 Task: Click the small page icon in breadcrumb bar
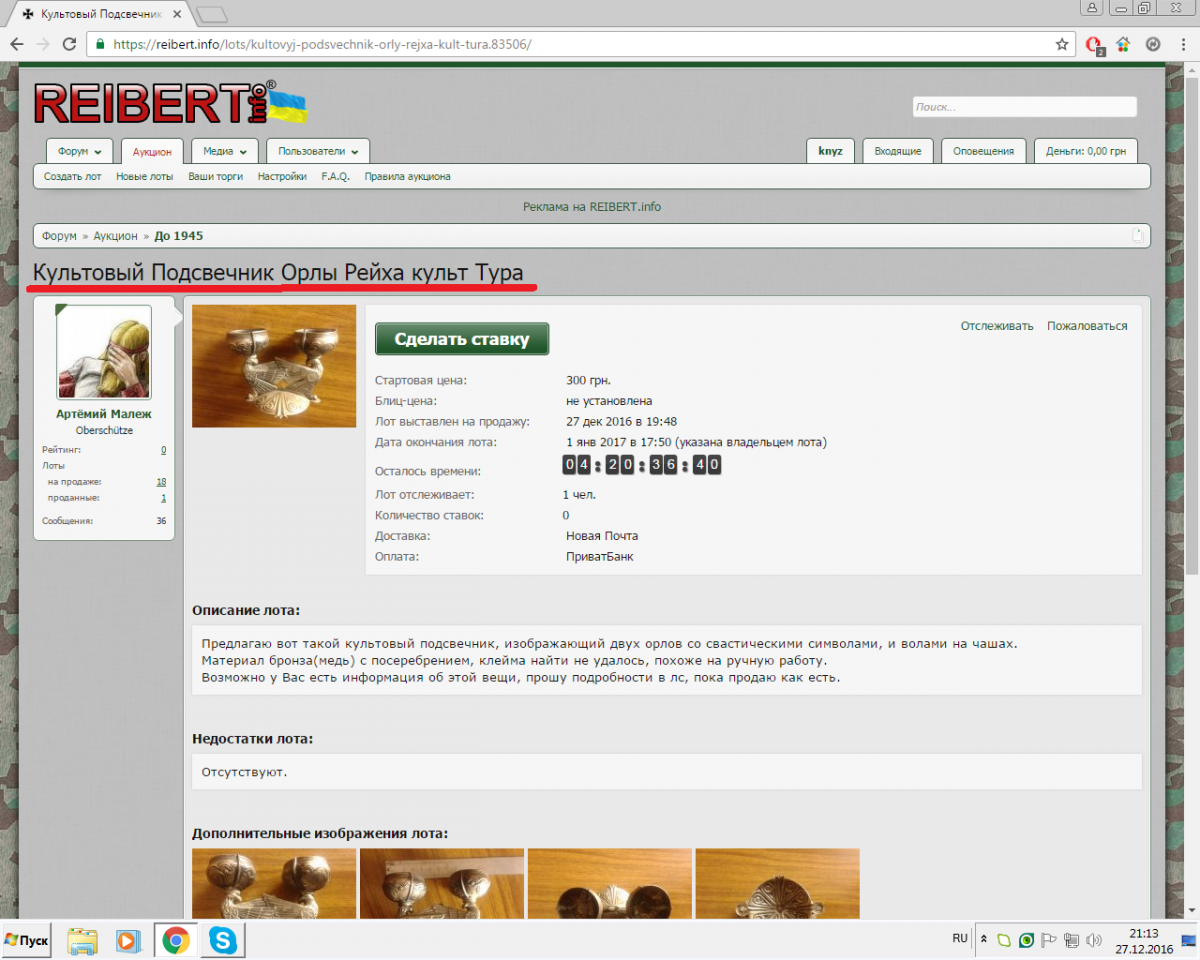(1137, 236)
